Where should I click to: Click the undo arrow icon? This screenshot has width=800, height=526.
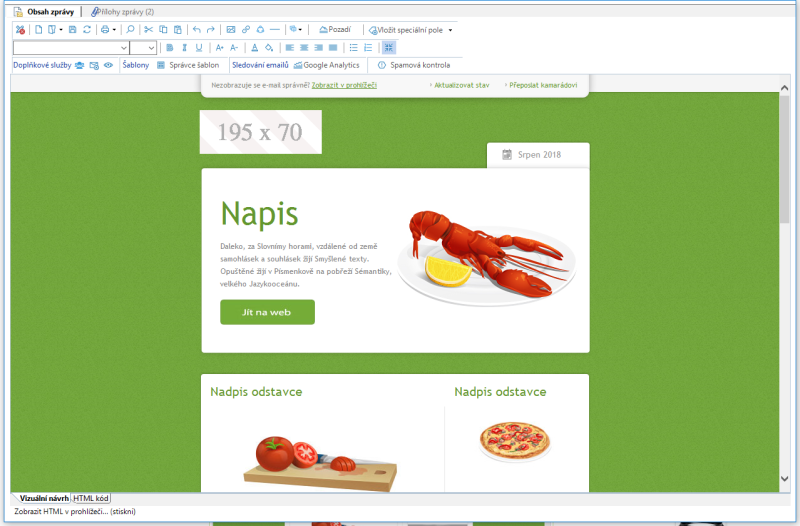tap(196, 30)
